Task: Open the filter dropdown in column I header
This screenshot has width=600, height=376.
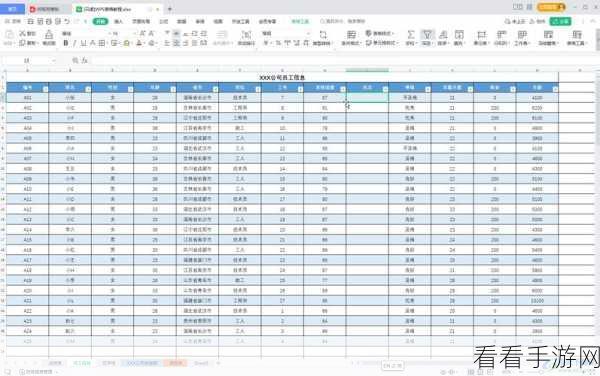Action: [x=385, y=89]
